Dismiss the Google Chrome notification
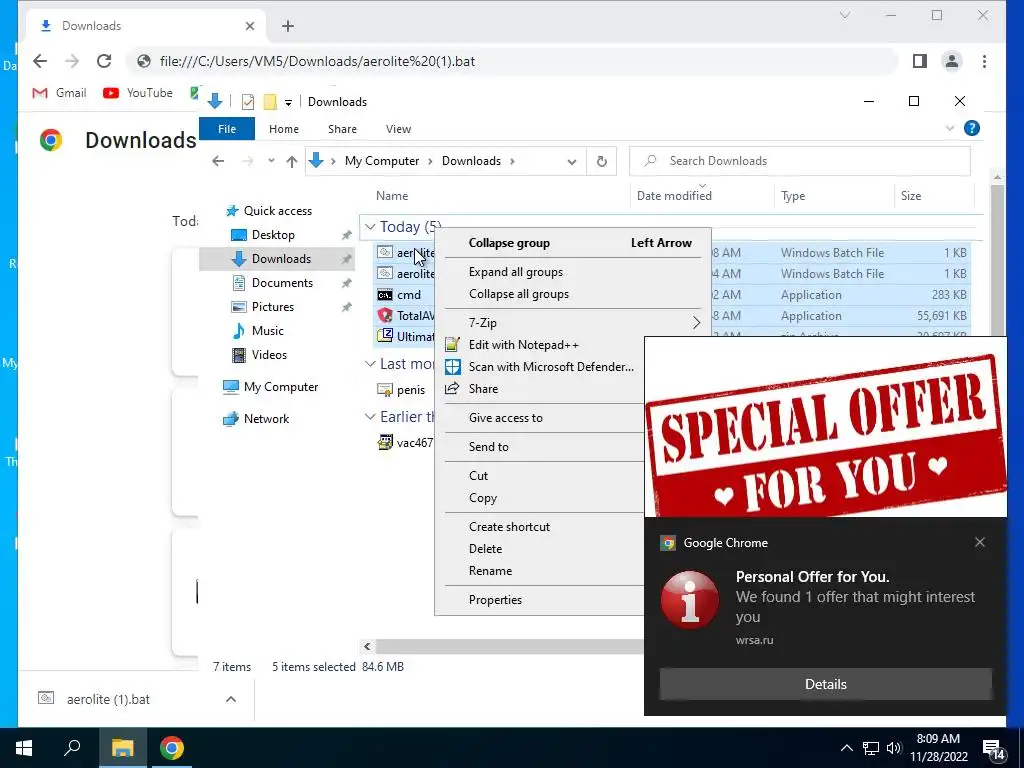Image resolution: width=1024 pixels, height=768 pixels. 980,542
